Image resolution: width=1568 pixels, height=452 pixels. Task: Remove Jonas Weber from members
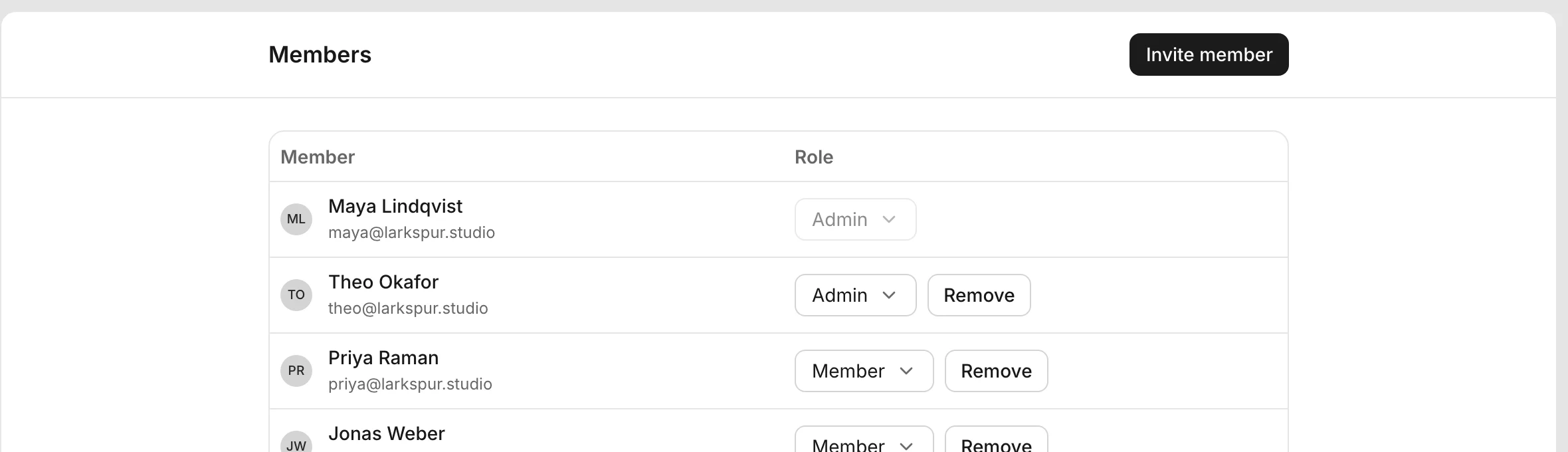point(996,440)
